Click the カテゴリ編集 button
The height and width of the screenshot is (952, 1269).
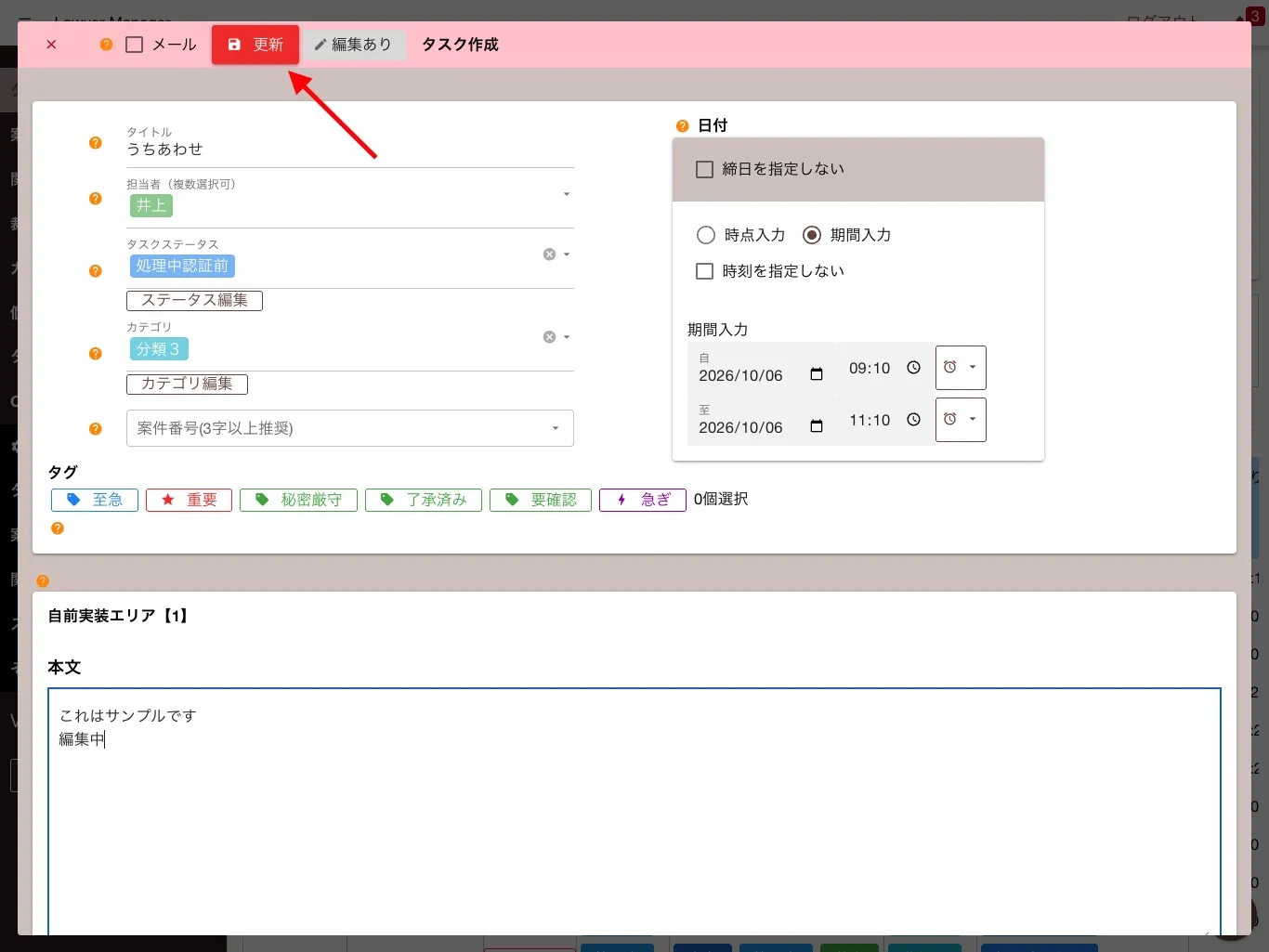tap(188, 385)
